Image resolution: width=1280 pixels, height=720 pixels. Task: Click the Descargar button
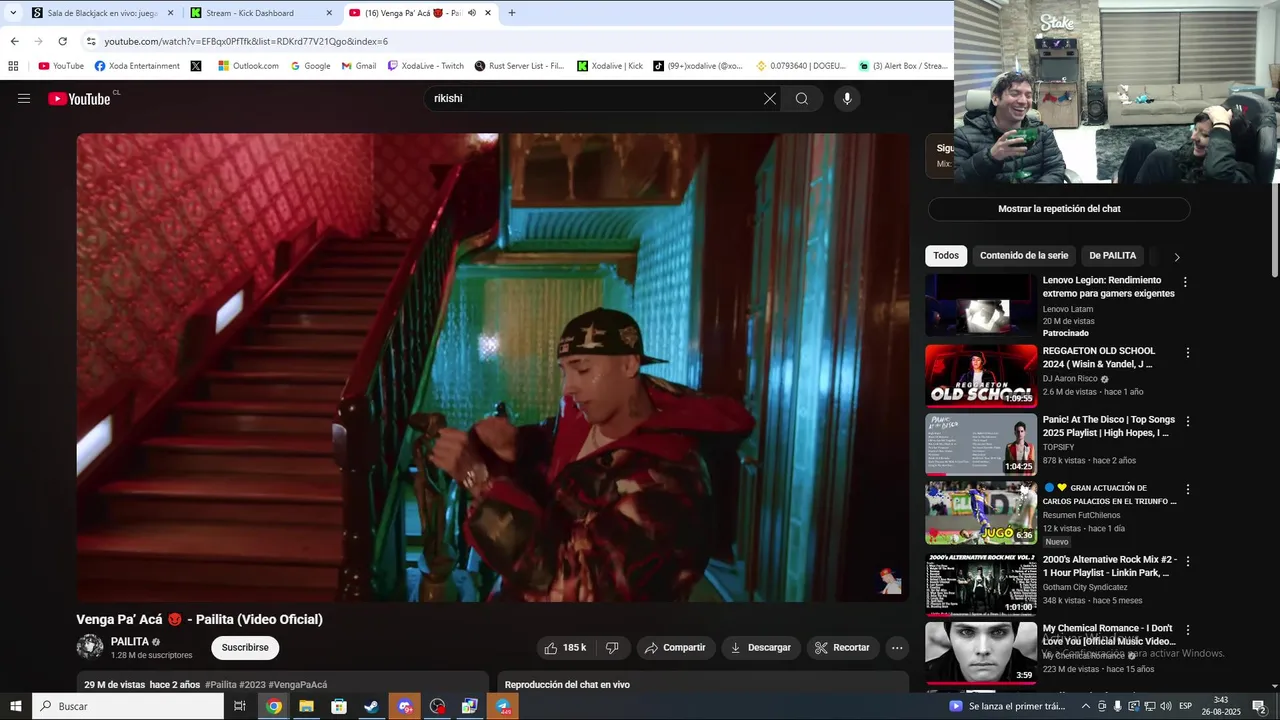point(761,647)
